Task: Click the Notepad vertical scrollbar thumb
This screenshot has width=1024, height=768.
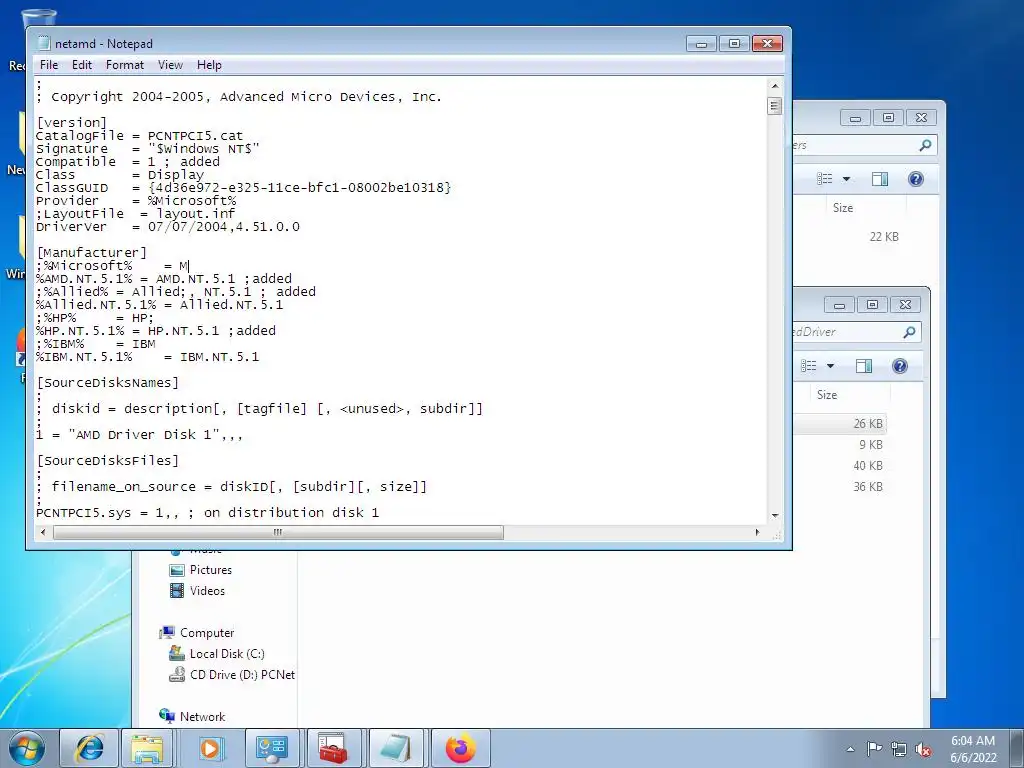Action: click(x=775, y=106)
